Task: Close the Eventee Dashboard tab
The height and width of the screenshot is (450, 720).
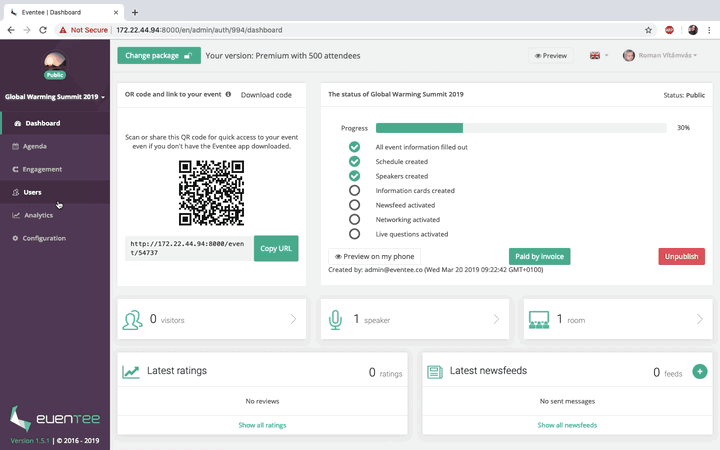Action: 116,12
